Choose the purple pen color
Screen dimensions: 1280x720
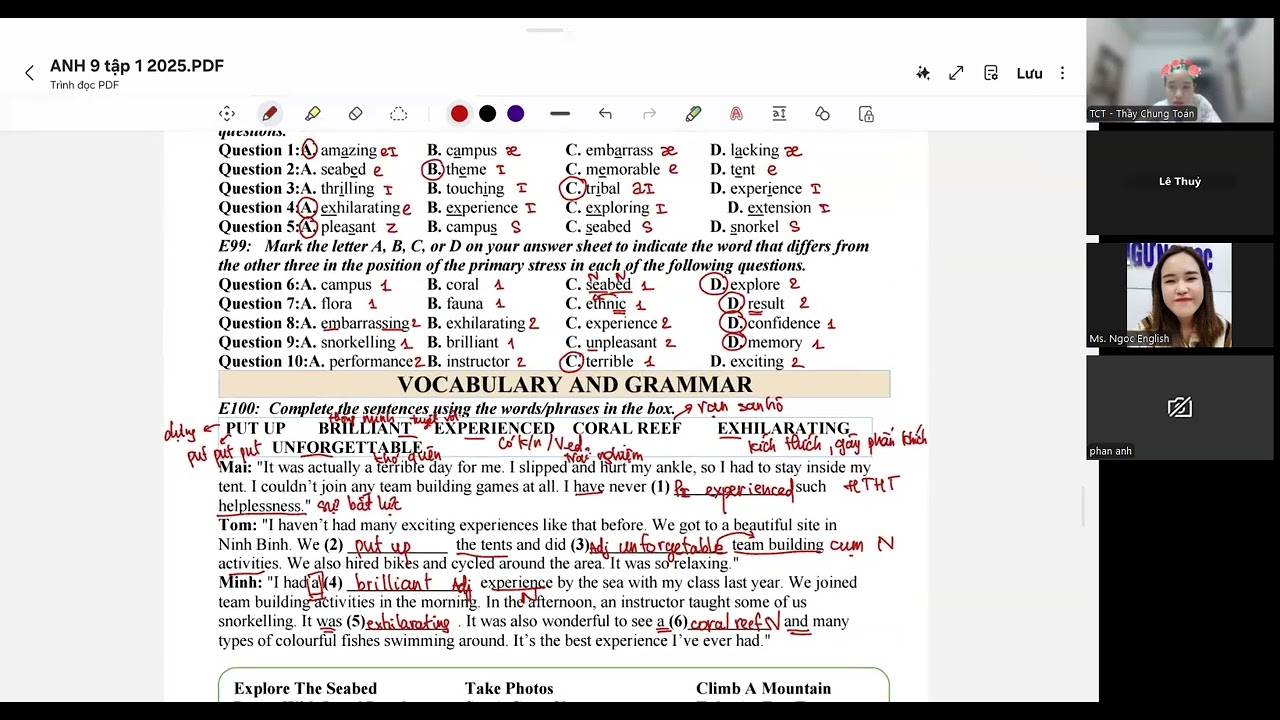coord(515,114)
